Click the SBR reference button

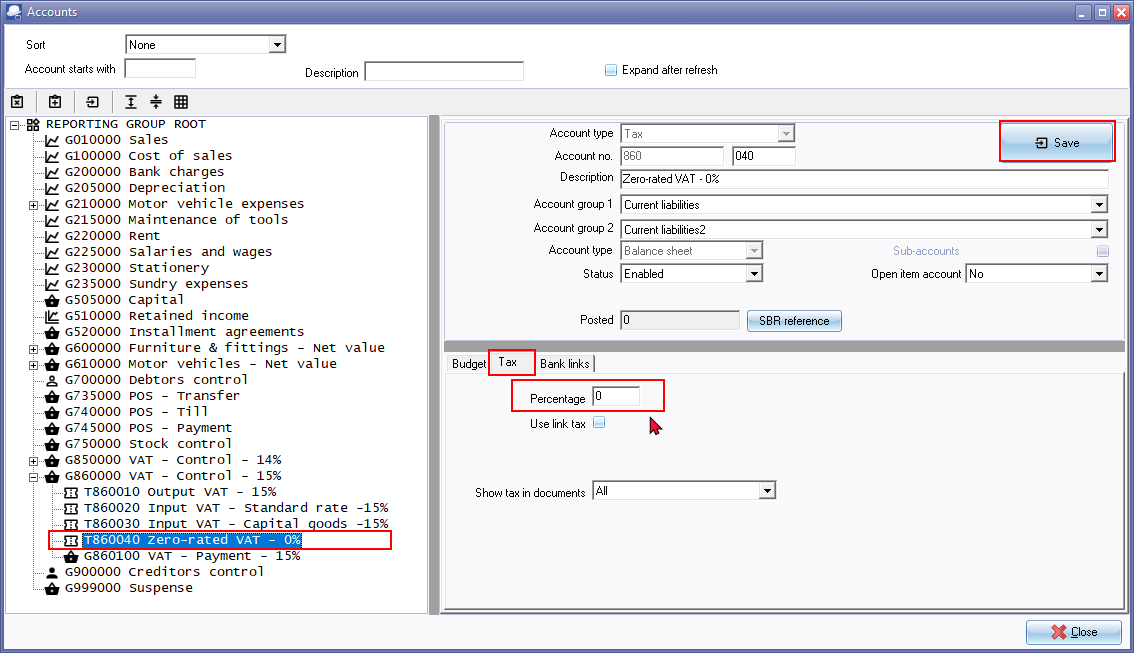[x=794, y=321]
